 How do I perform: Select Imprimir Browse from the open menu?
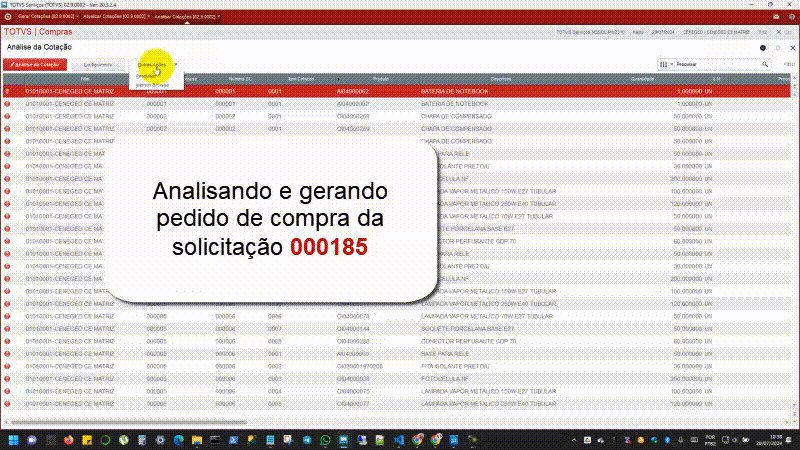(153, 85)
